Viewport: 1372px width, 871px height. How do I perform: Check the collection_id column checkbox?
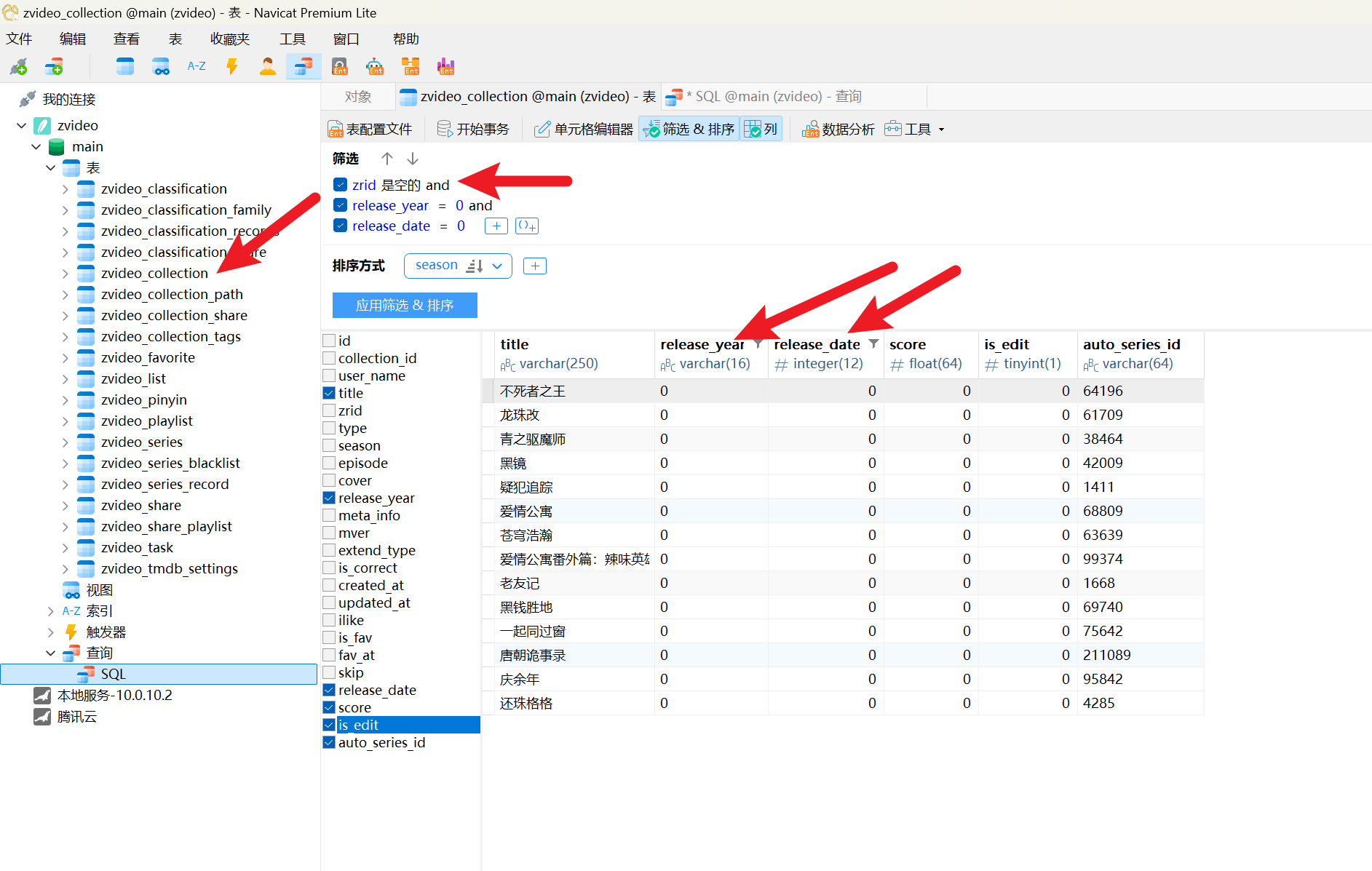[x=329, y=358]
